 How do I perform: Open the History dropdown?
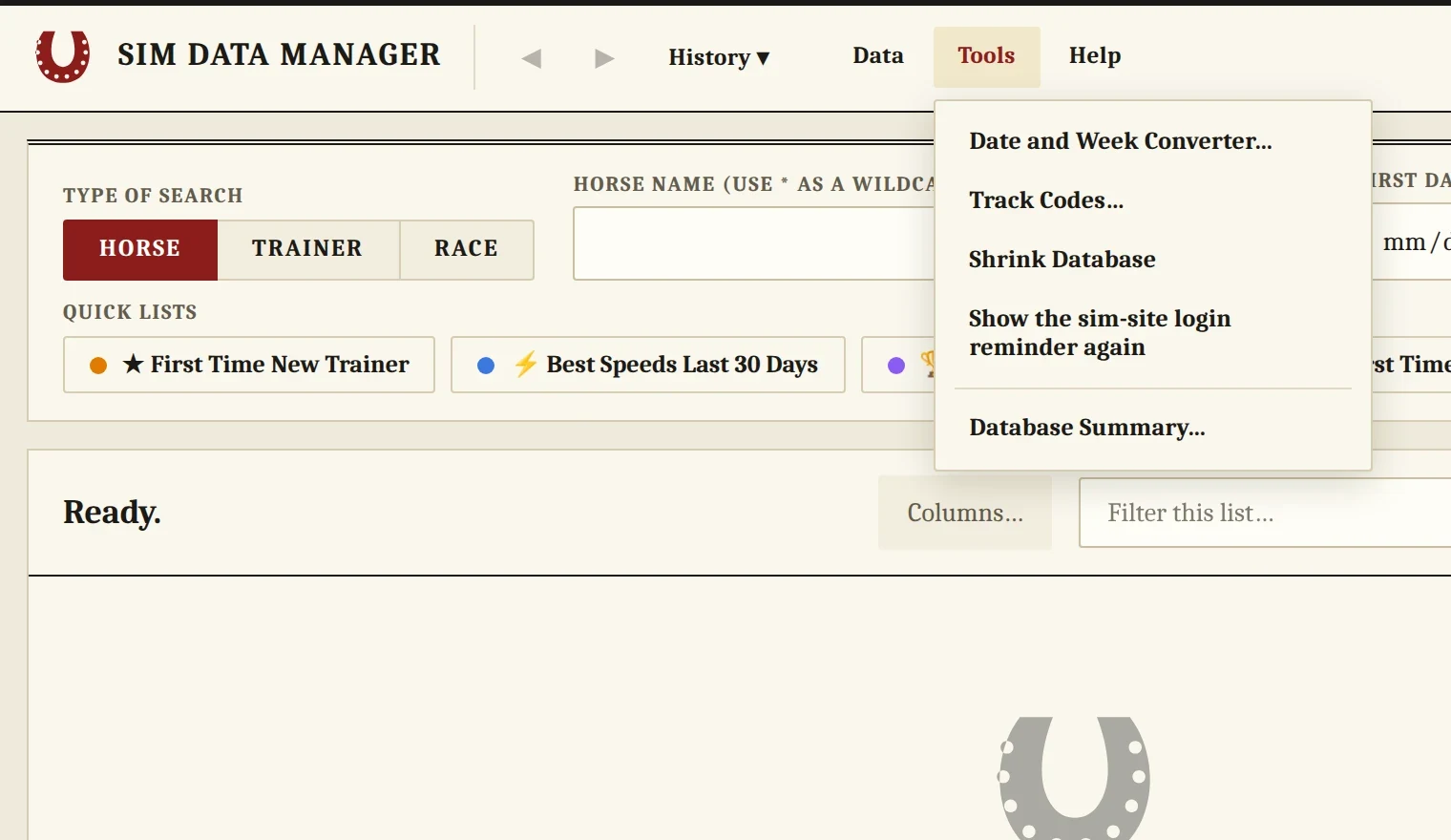[719, 57]
